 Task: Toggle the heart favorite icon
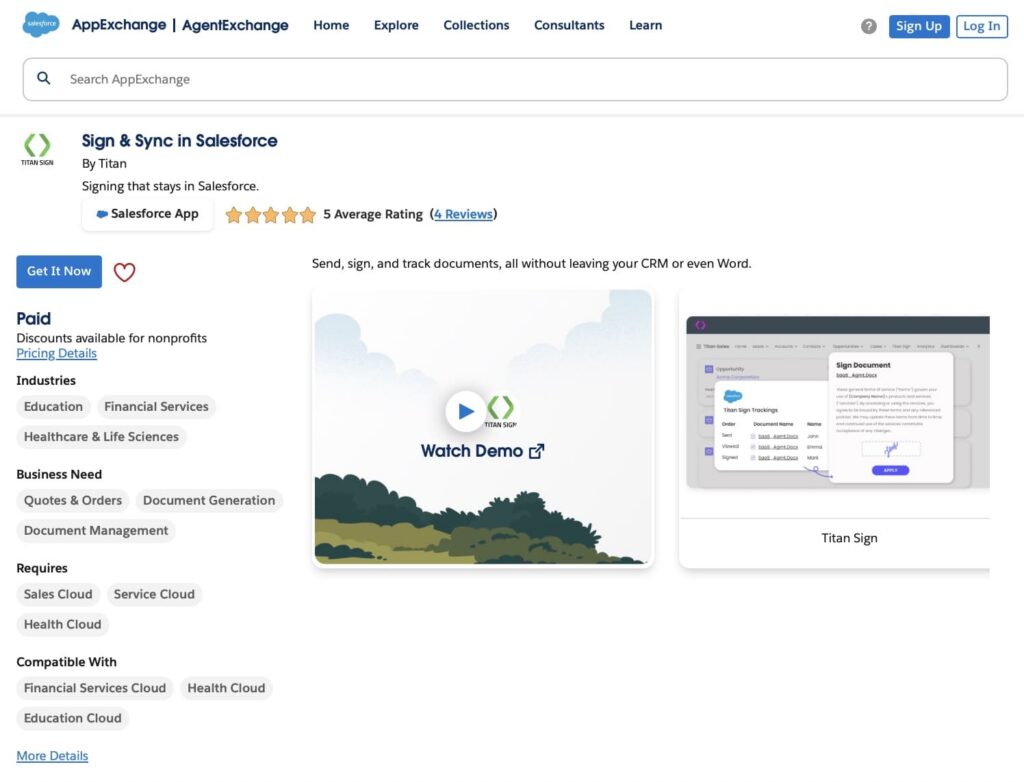point(124,271)
